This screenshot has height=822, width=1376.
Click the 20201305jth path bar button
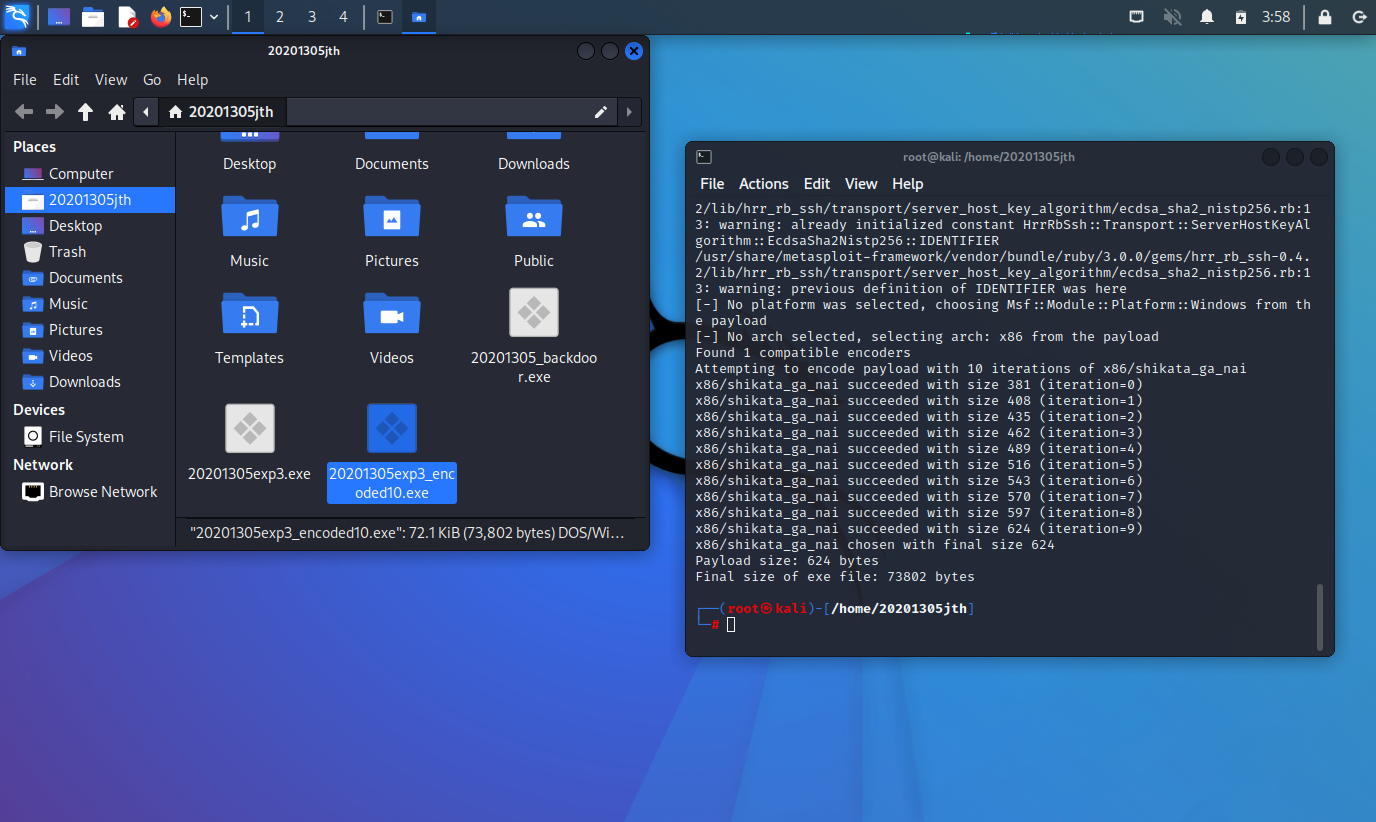pos(221,112)
